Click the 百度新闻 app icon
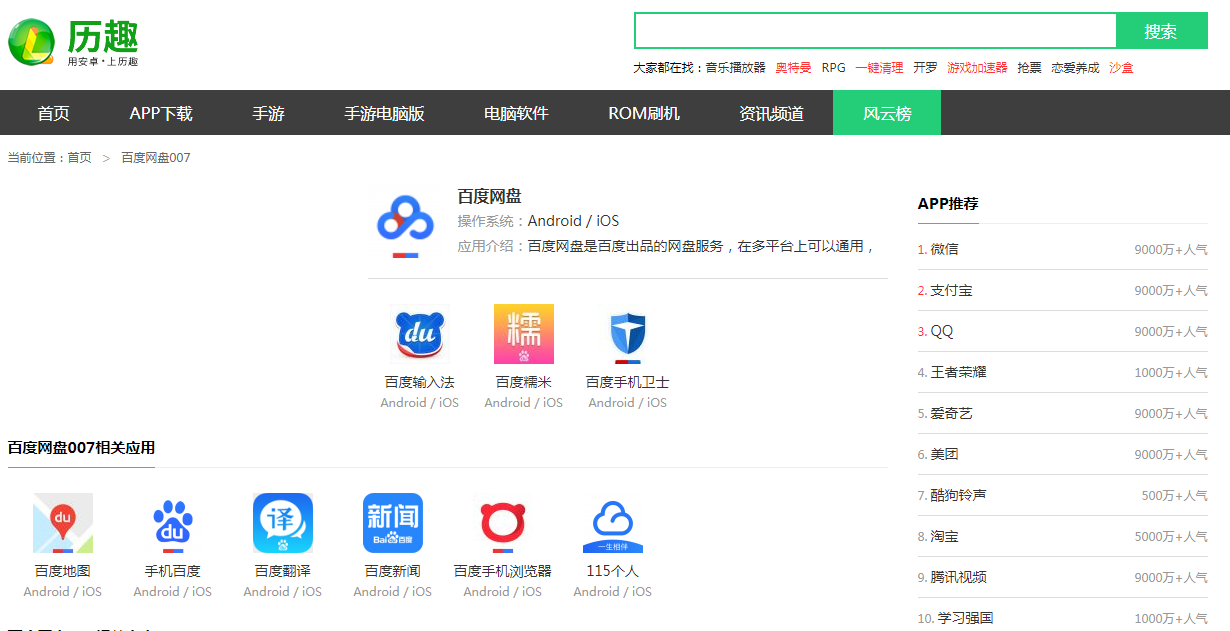Screen dimensions: 1230x631 tap(393, 523)
